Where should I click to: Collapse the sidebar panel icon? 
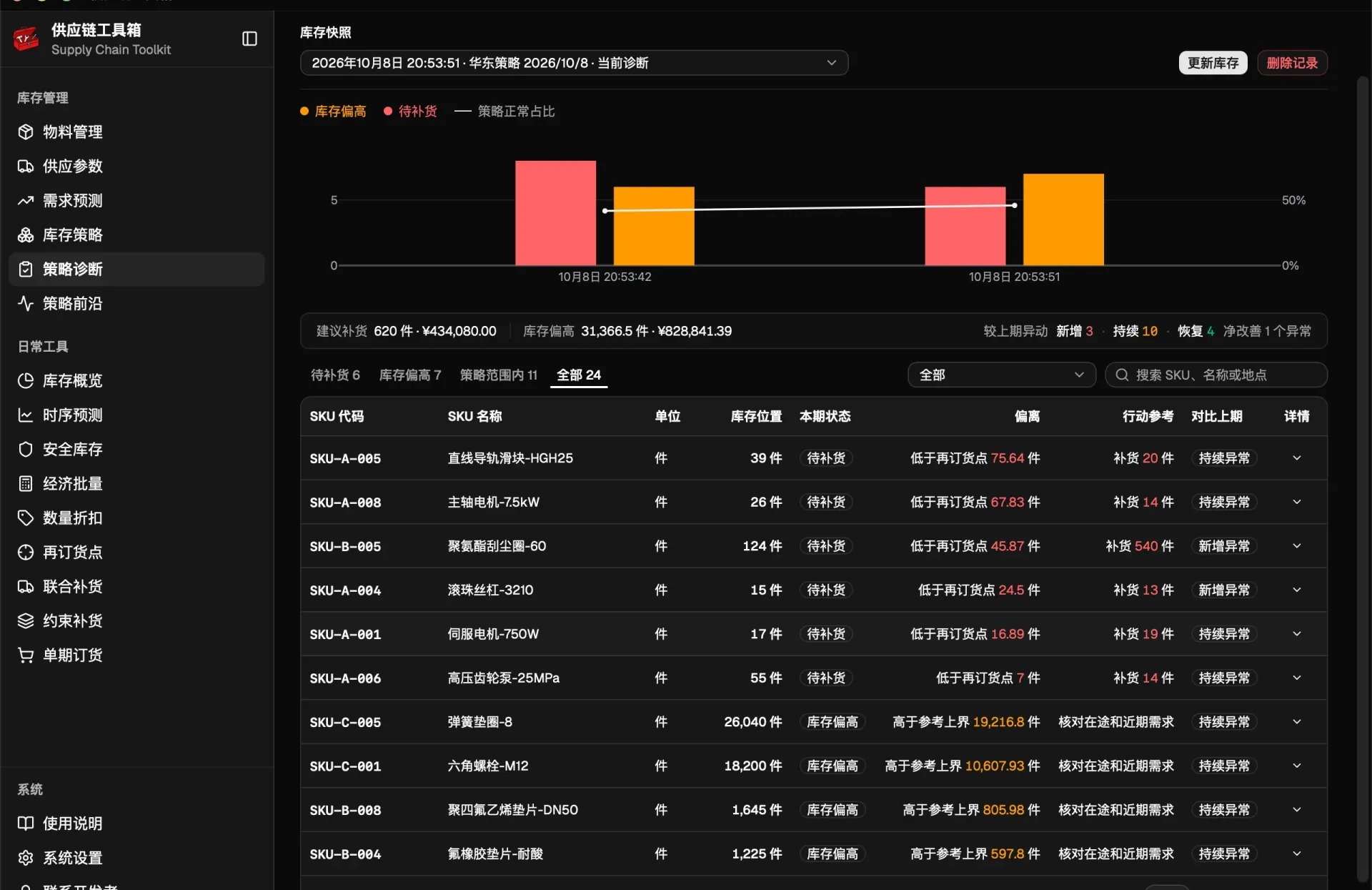(x=249, y=39)
